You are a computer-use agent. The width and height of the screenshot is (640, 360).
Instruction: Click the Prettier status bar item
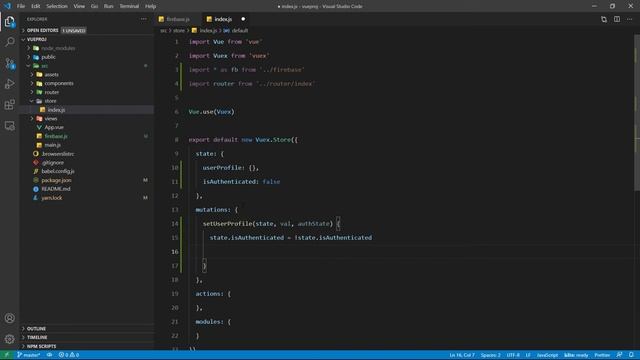point(602,355)
